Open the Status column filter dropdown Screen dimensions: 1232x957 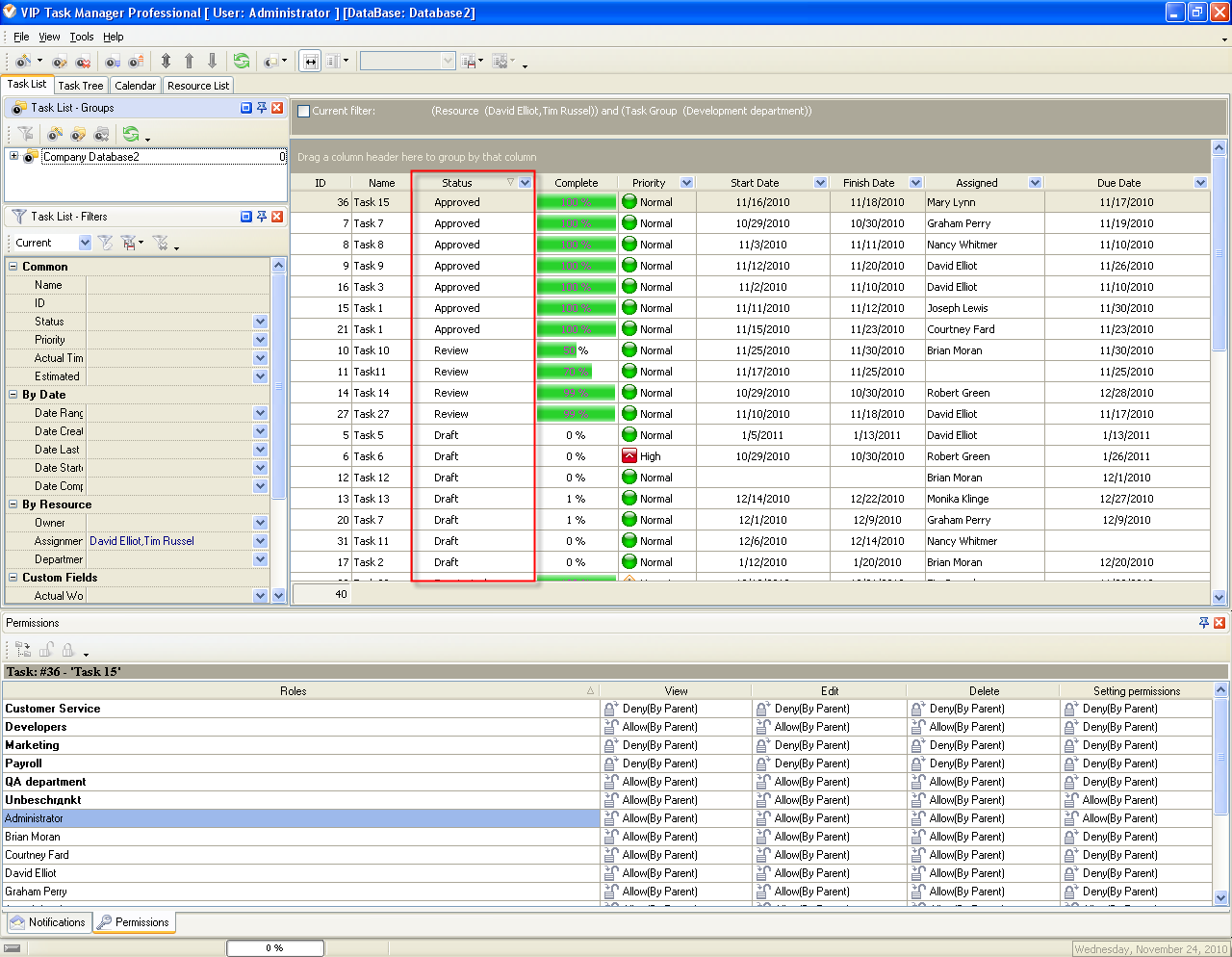[525, 183]
